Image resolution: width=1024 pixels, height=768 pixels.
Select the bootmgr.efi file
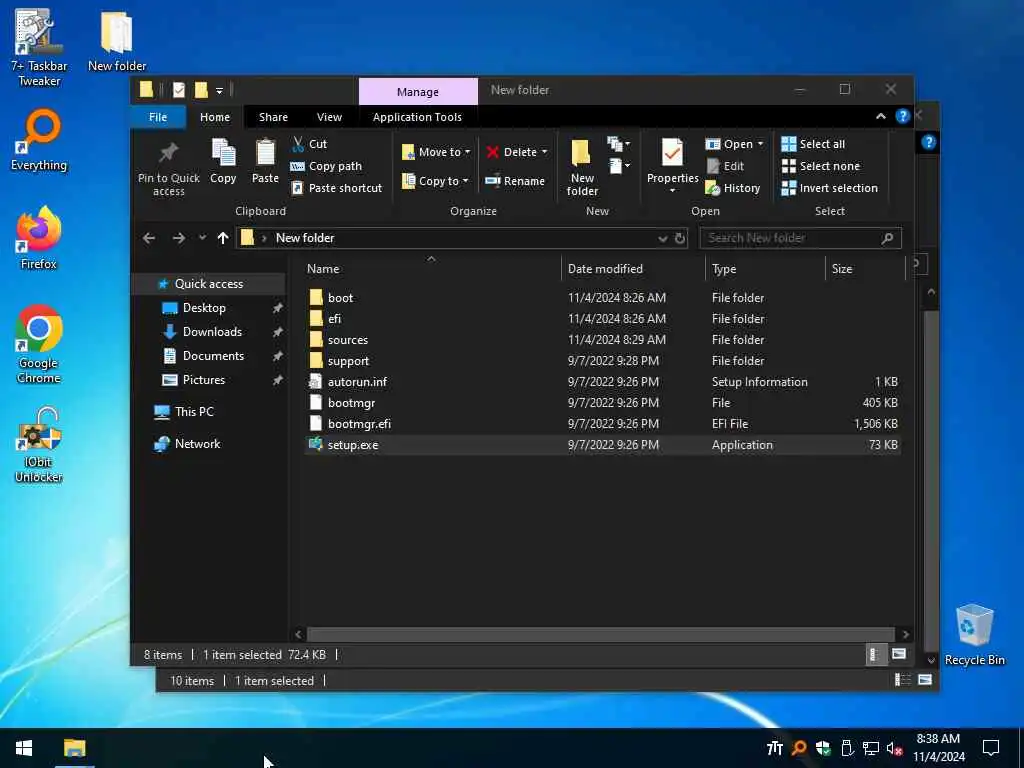(602, 424)
